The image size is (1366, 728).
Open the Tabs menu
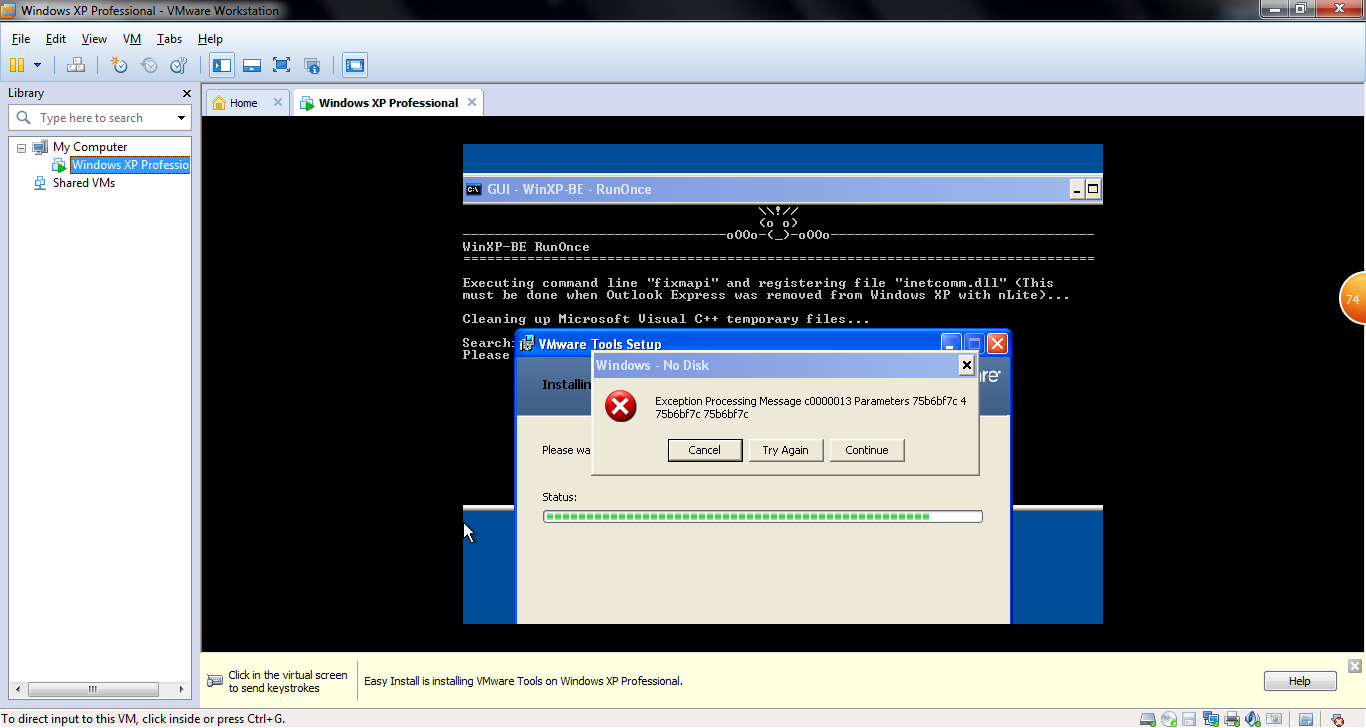[169, 39]
